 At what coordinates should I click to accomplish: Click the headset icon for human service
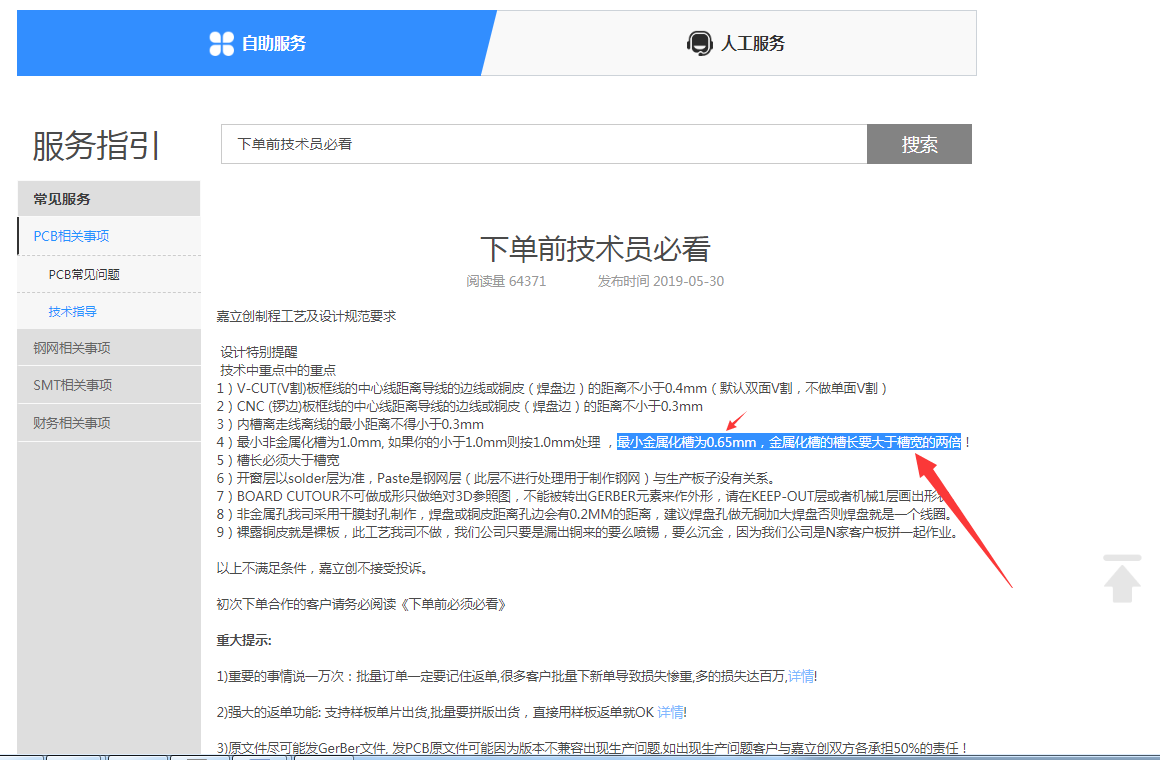tap(699, 43)
